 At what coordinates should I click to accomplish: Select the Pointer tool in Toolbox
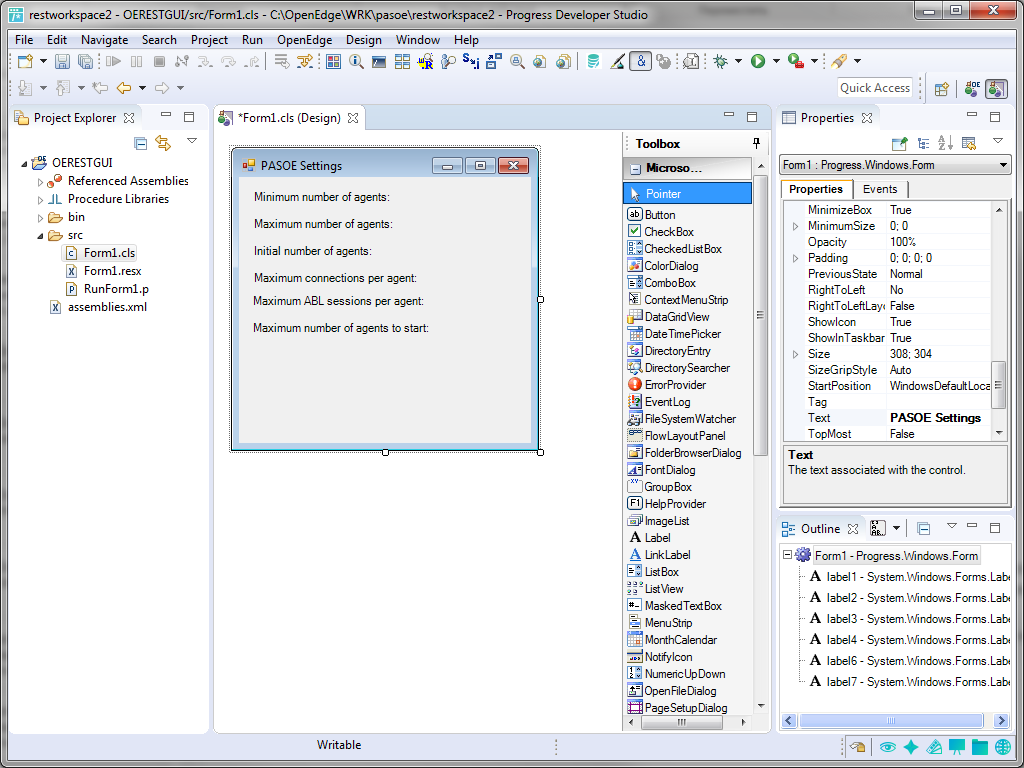pos(688,194)
